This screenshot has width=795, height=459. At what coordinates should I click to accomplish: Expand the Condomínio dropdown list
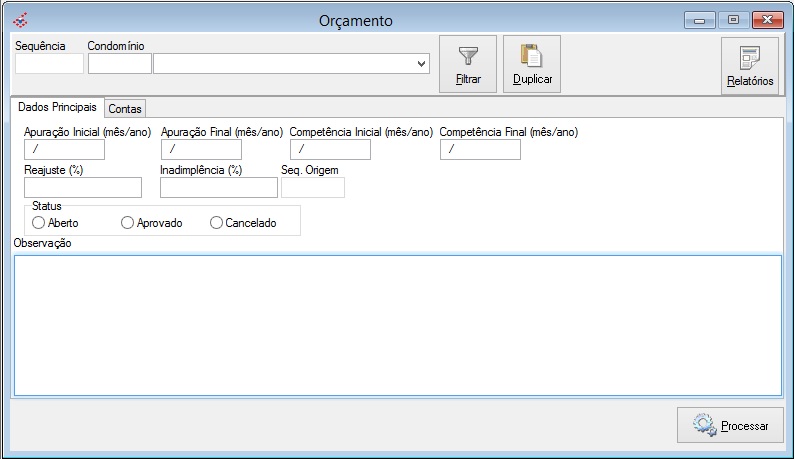click(421, 64)
